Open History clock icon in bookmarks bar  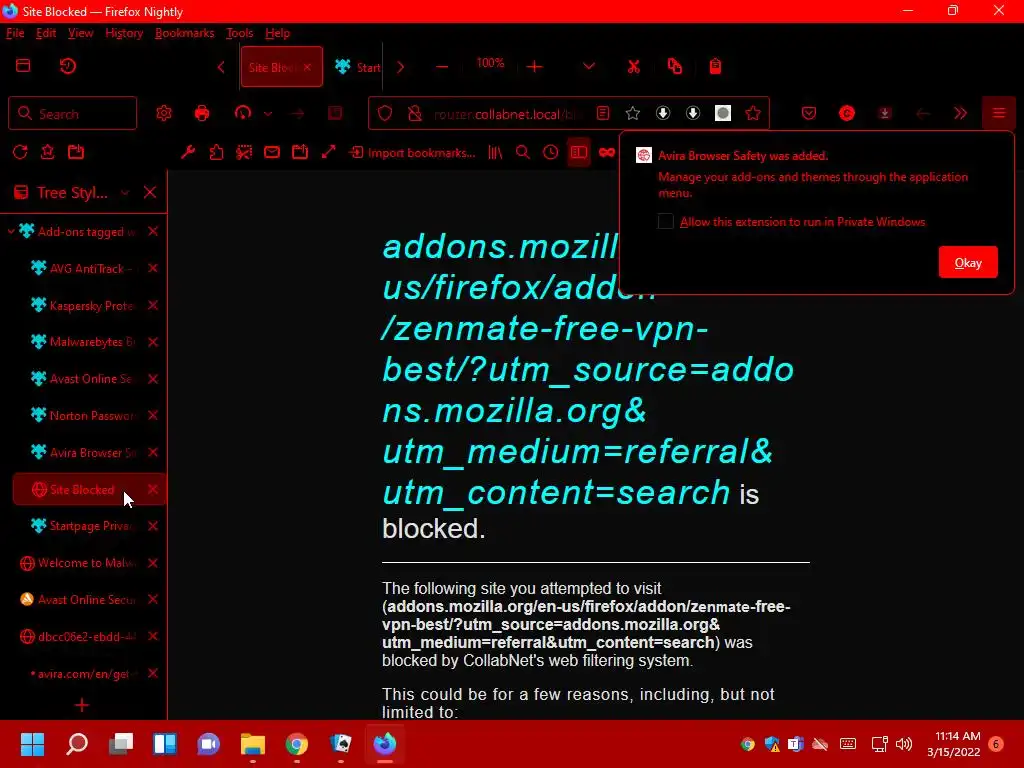point(551,152)
